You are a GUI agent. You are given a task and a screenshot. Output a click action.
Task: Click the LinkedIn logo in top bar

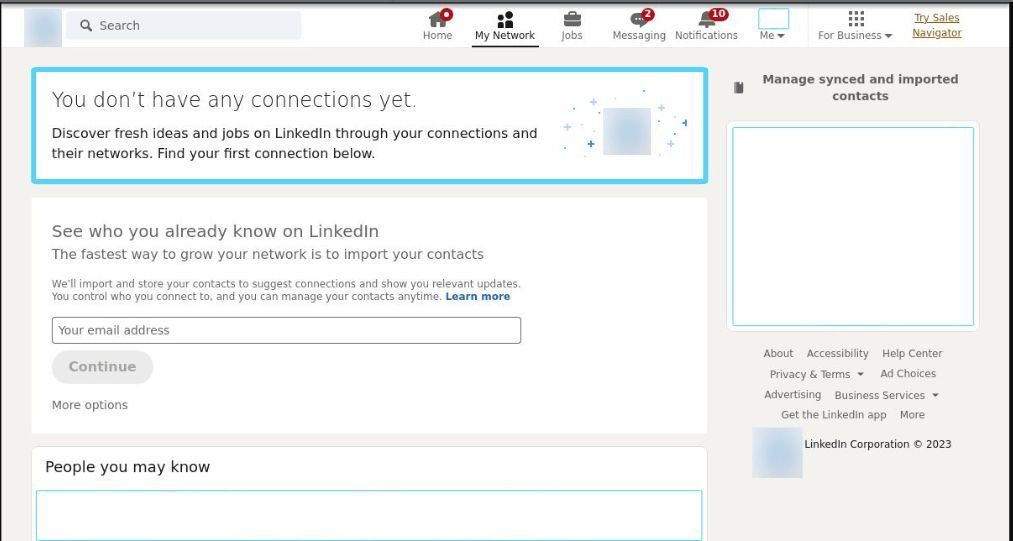43,28
